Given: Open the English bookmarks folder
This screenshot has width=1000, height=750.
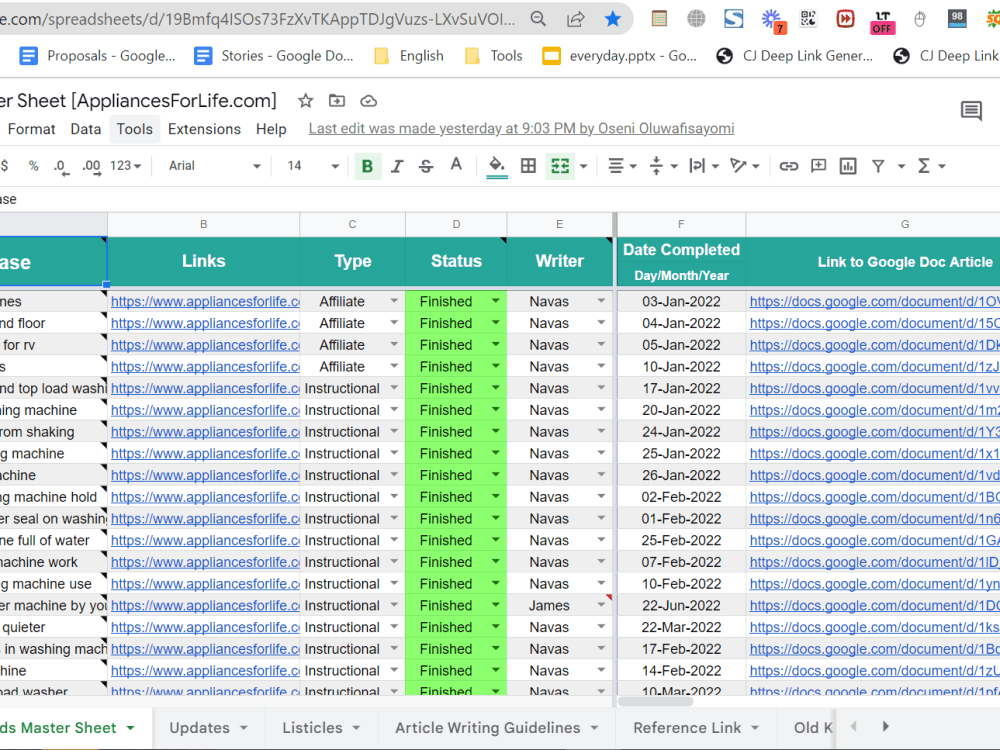Looking at the screenshot, I should click(x=409, y=56).
